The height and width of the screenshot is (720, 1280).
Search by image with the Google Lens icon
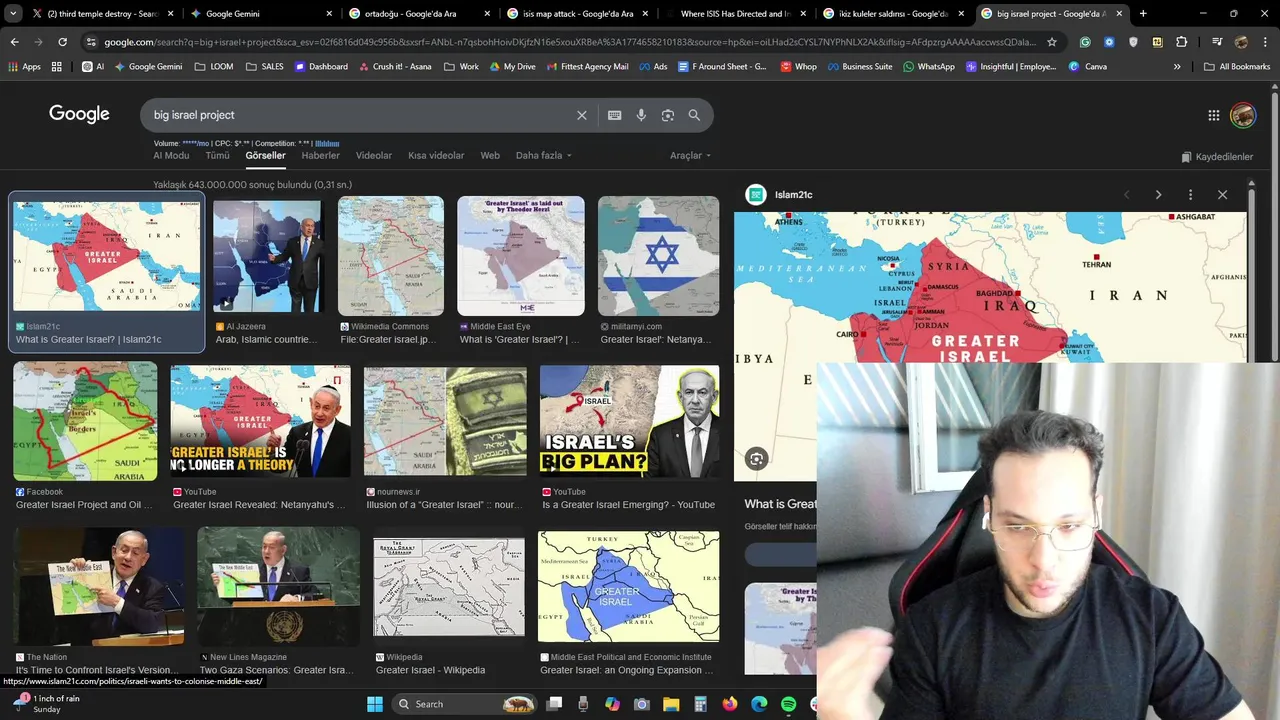(668, 115)
